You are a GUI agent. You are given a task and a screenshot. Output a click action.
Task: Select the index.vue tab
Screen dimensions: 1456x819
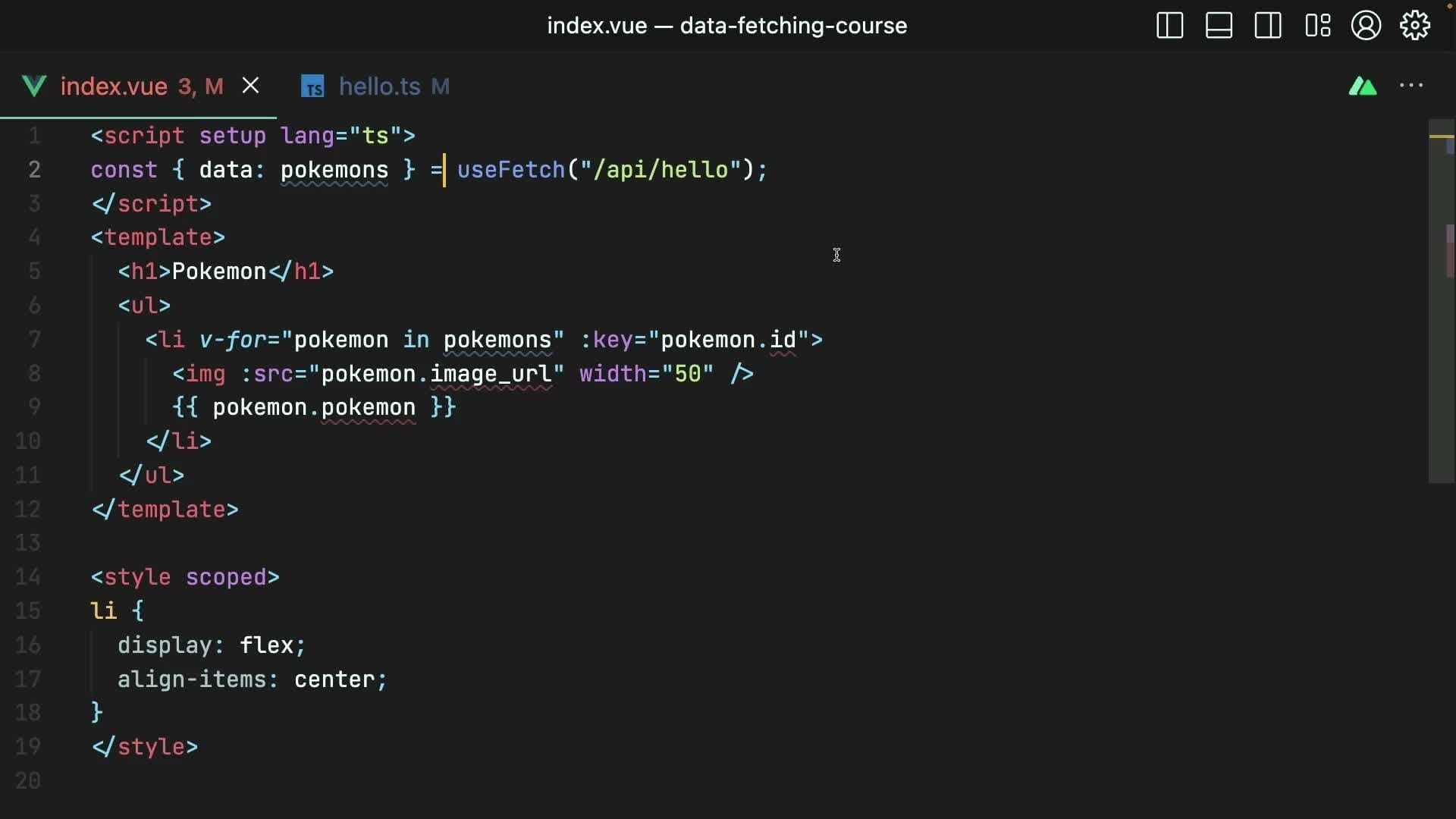click(x=114, y=86)
